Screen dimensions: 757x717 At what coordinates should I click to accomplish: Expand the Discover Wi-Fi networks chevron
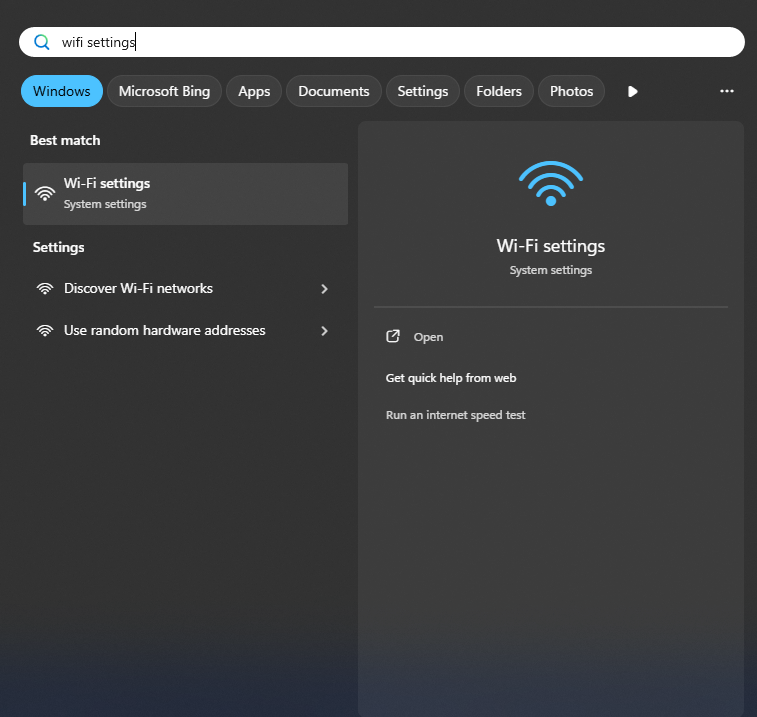324,289
